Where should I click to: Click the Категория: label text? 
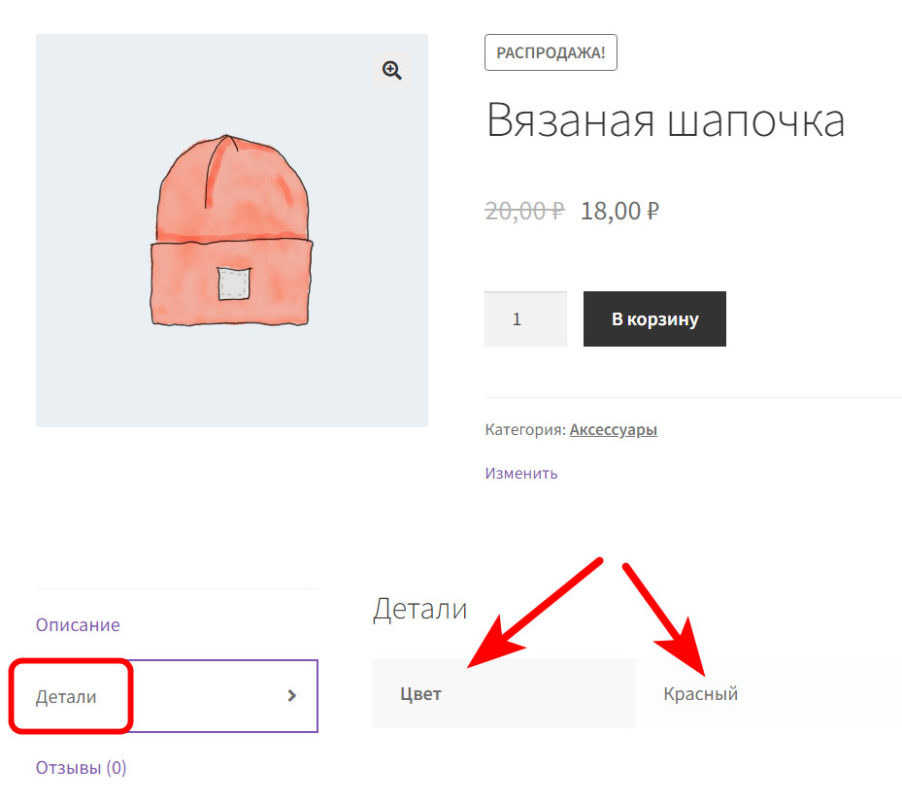(525, 430)
